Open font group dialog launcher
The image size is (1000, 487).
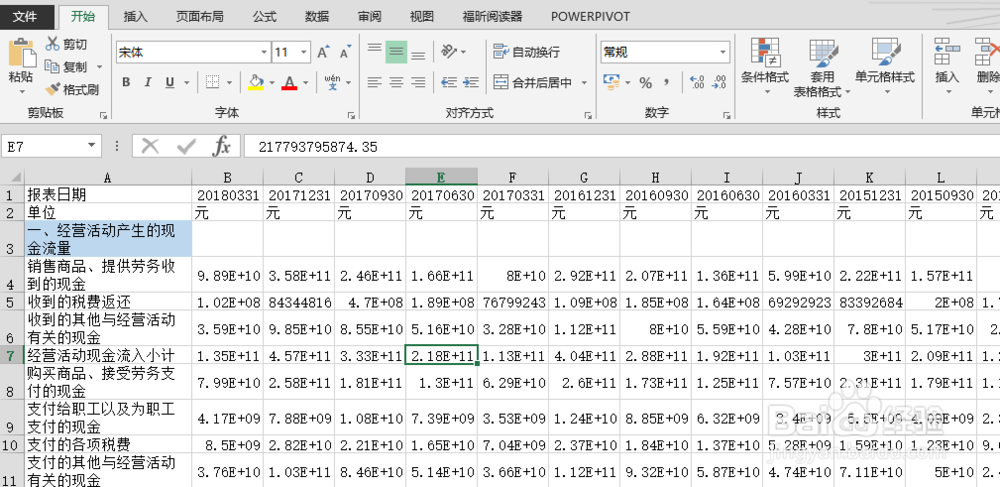pyautogui.click(x=351, y=115)
